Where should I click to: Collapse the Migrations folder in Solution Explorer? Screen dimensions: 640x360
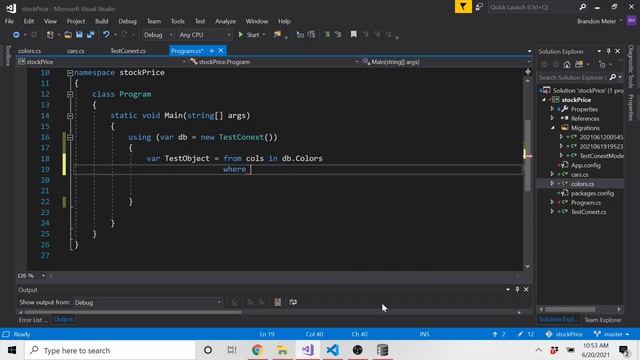click(x=553, y=128)
